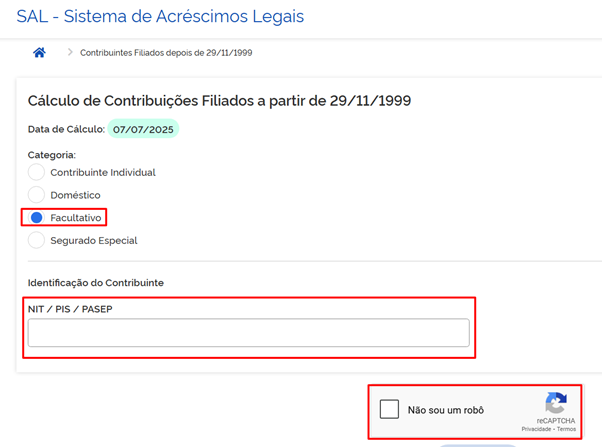Image resolution: width=602 pixels, height=447 pixels.
Task: Open Contribuintes Filiados depois de 29/11/1999 breadcrumb
Action: (166, 53)
